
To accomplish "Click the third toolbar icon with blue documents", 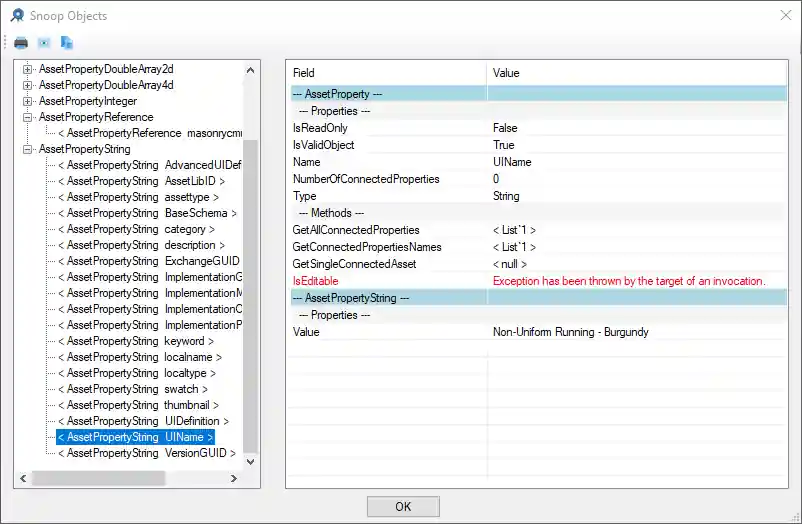I will tap(67, 43).
